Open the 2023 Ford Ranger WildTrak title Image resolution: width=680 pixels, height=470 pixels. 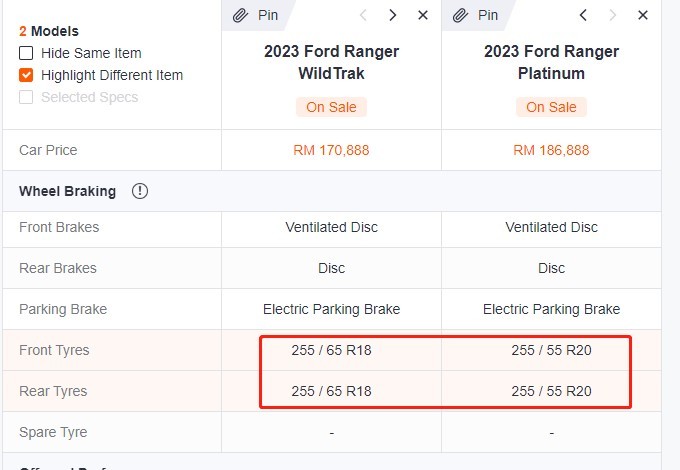331,62
